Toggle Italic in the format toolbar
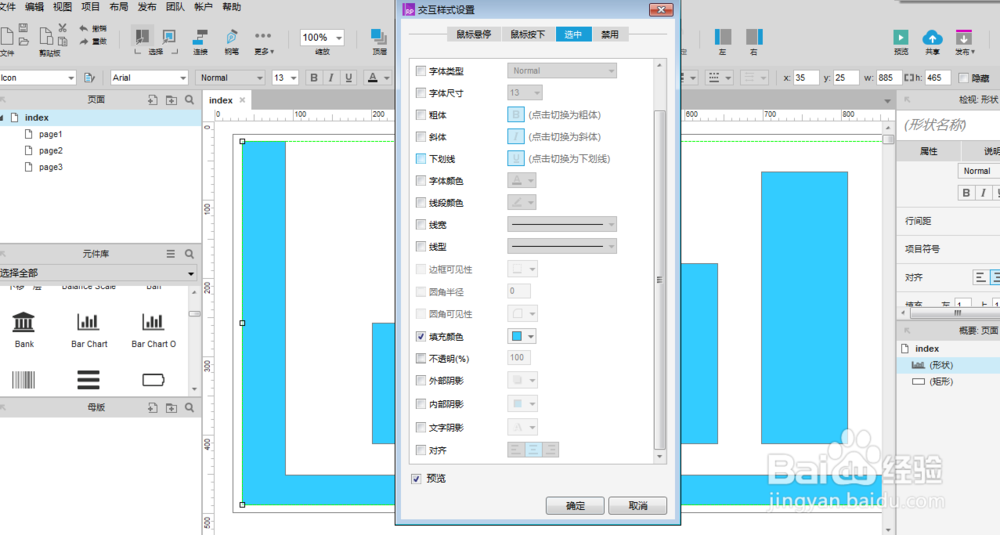Viewport: 1000px width, 535px height. pyautogui.click(x=330, y=78)
